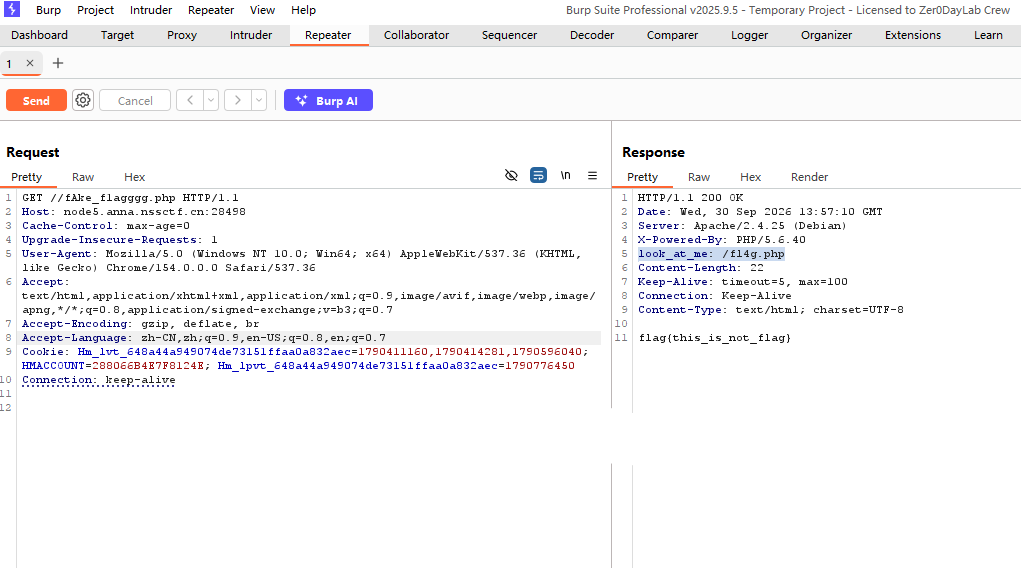Switch to the Collaborator tab

click(416, 35)
